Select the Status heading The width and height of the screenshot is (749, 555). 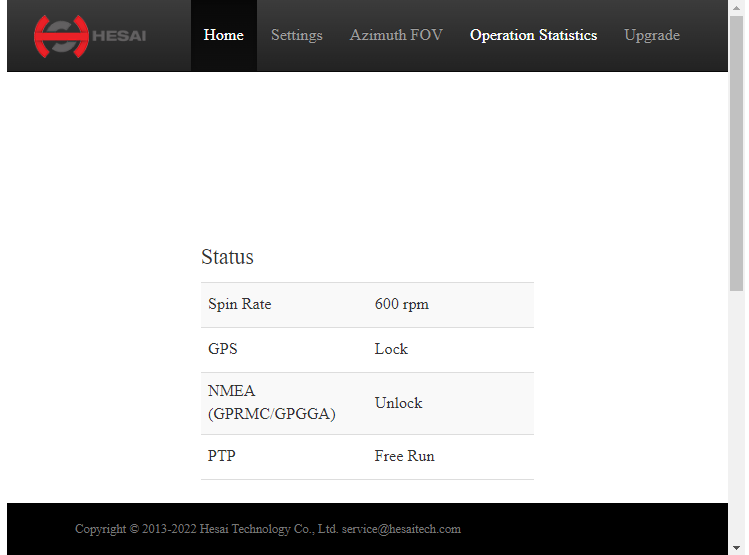[227, 257]
